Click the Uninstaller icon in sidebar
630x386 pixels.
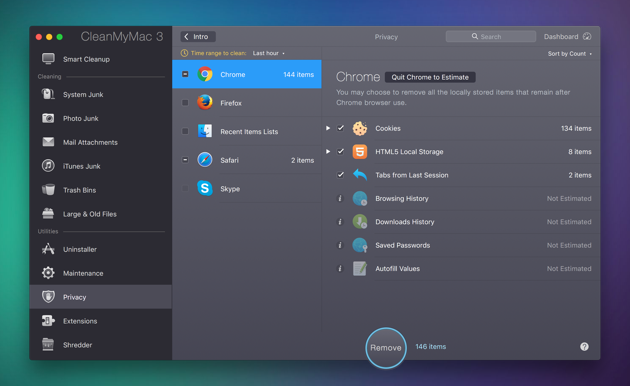coord(48,249)
